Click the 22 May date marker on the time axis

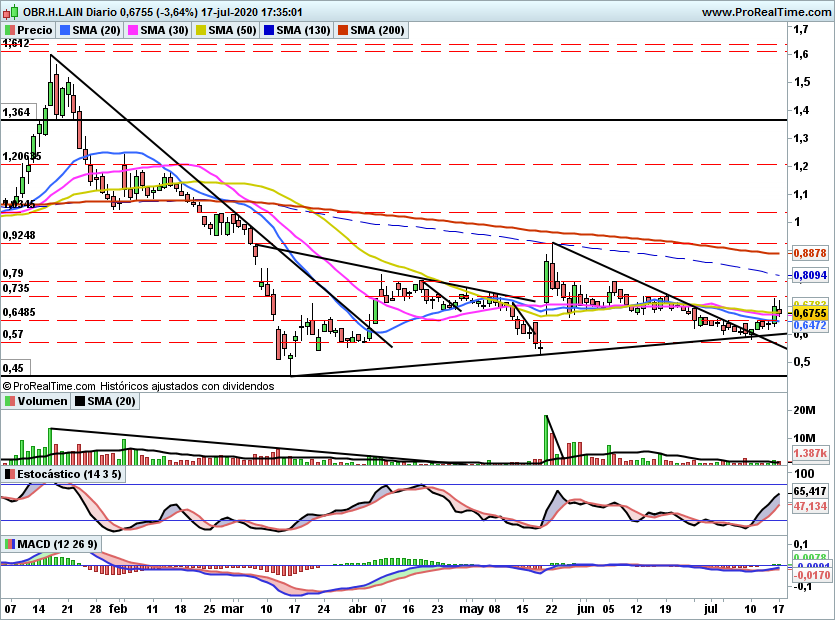click(x=551, y=609)
